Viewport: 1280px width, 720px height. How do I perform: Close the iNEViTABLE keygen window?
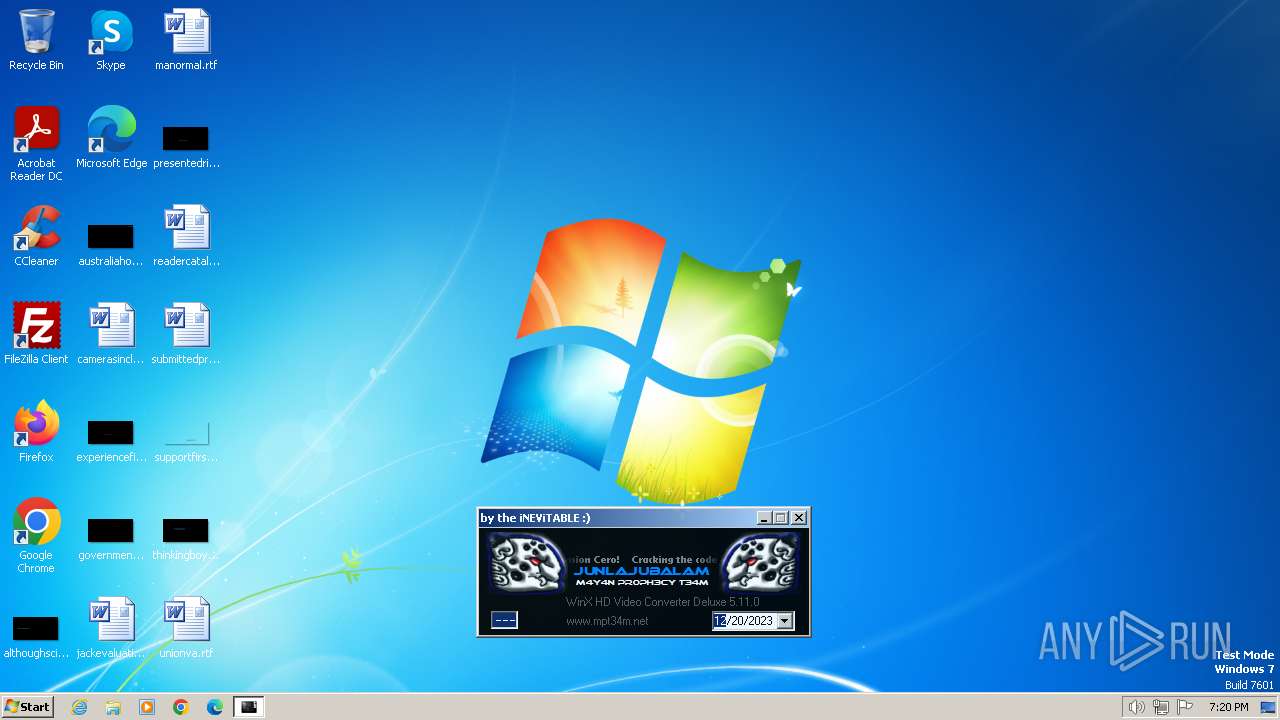pos(799,518)
